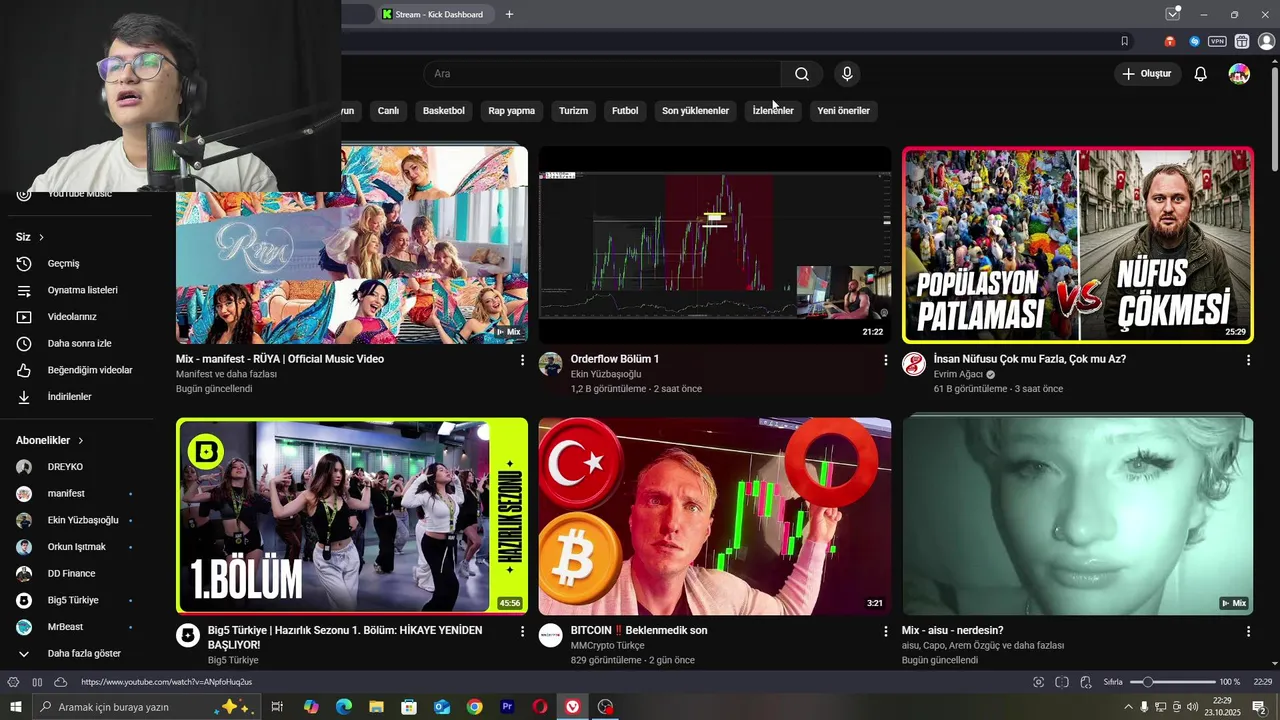Image resolution: width=1280 pixels, height=720 pixels.
Task: Open the VPN badge in the browser toolbar
Action: point(1217,42)
